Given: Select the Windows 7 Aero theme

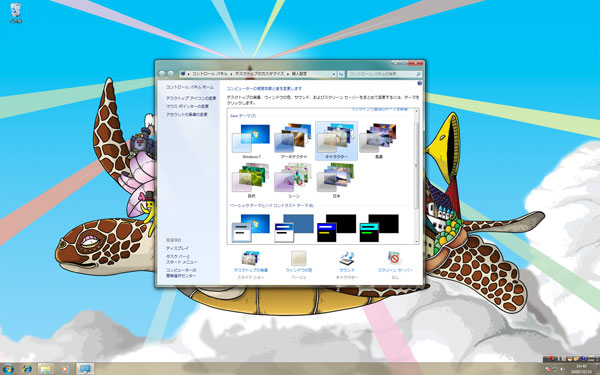Looking at the screenshot, I should coord(251,141).
